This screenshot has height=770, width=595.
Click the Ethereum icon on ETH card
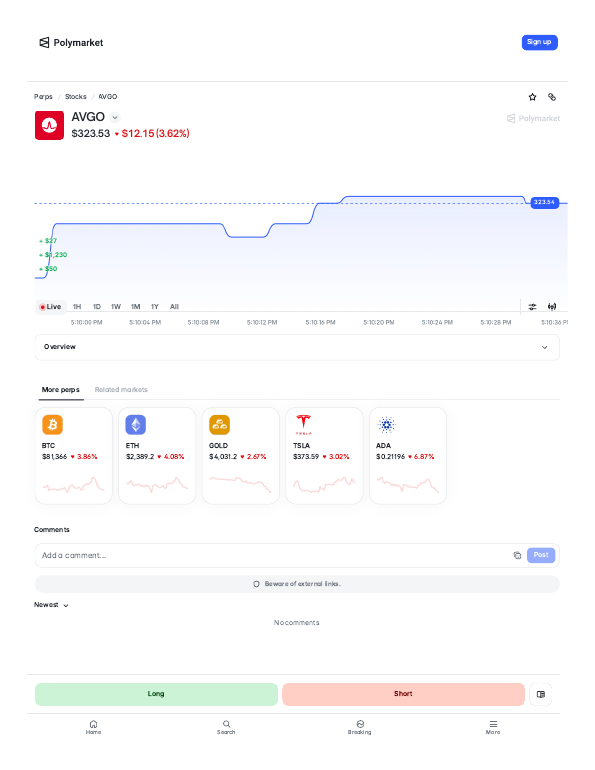(x=136, y=425)
